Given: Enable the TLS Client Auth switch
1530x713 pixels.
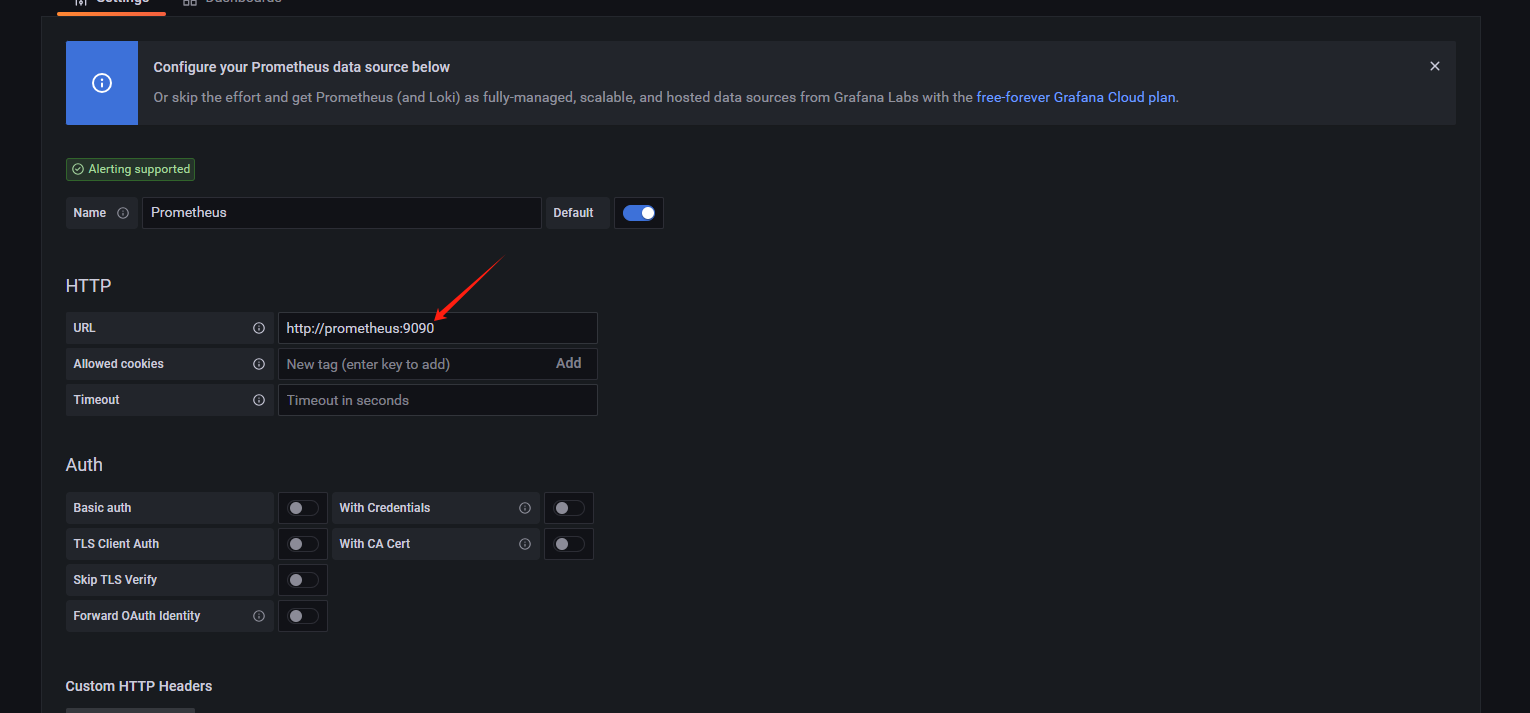Looking at the screenshot, I should coord(303,544).
